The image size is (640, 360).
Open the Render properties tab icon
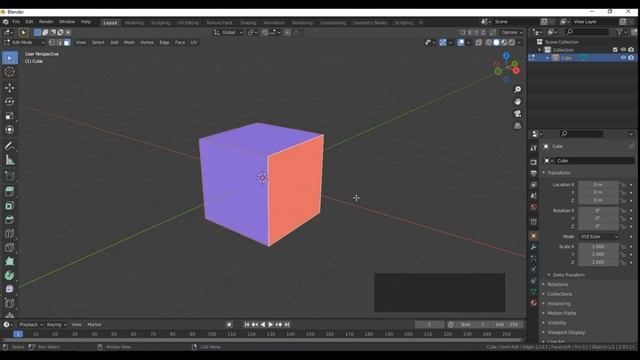click(x=533, y=162)
